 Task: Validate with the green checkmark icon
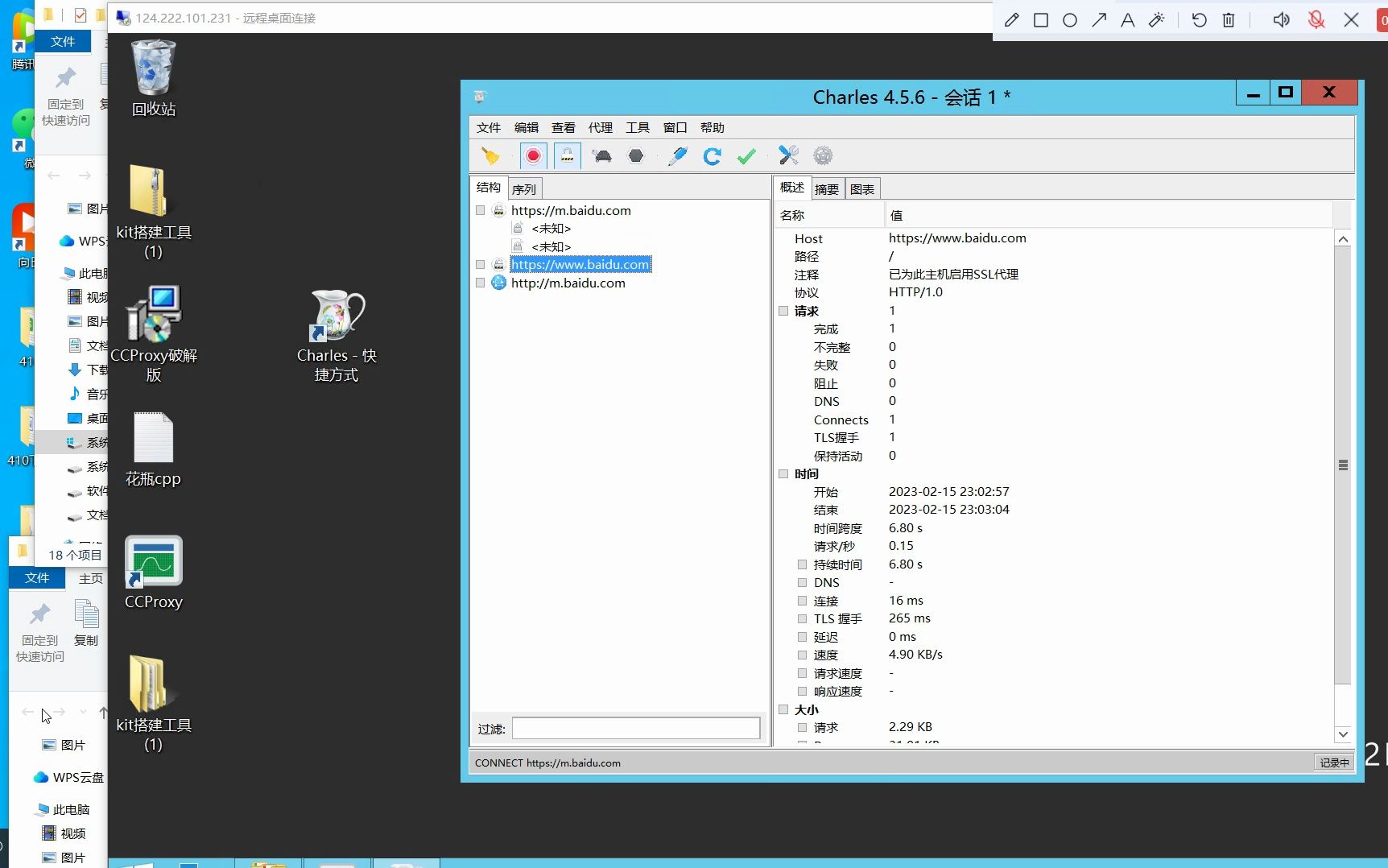[x=746, y=156]
